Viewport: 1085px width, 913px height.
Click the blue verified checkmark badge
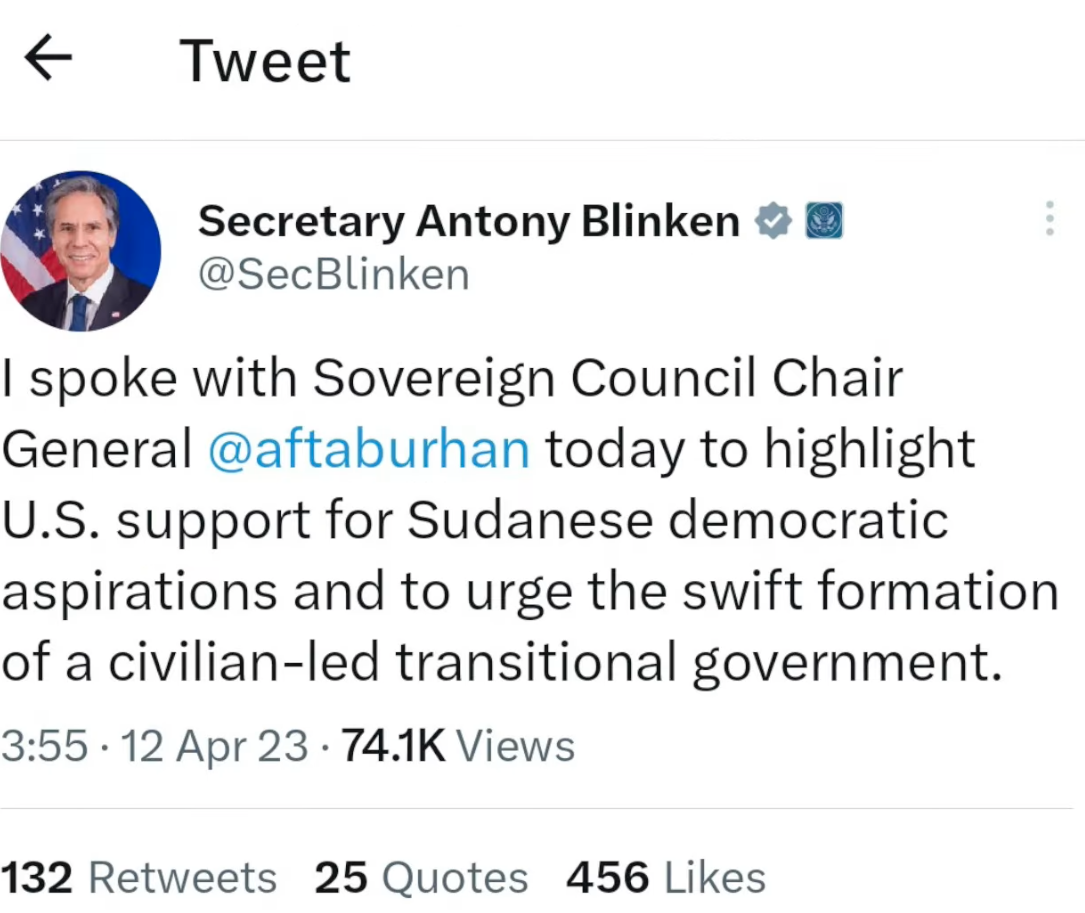(x=773, y=220)
